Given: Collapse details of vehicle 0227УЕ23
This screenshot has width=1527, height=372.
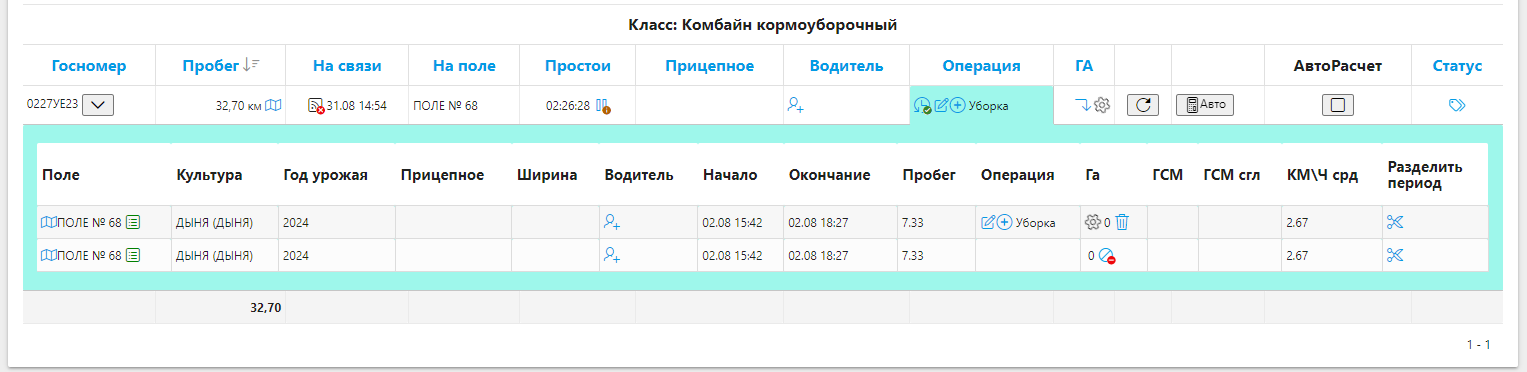Looking at the screenshot, I should click(97, 104).
